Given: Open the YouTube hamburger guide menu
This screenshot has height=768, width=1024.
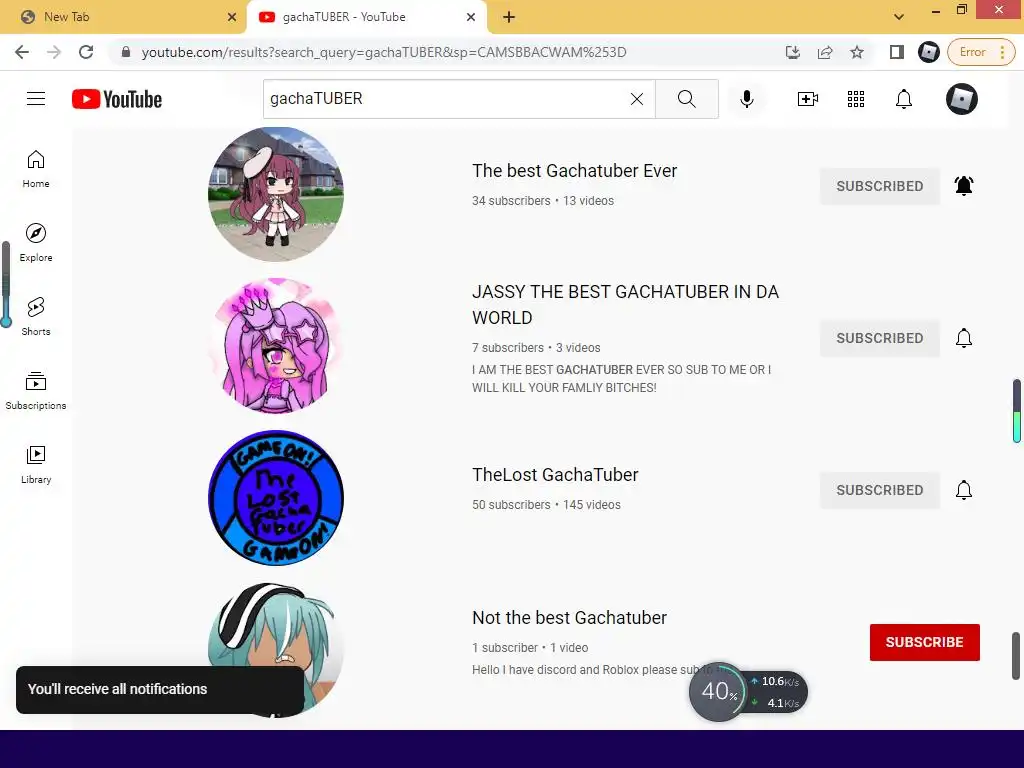Looking at the screenshot, I should click(36, 99).
